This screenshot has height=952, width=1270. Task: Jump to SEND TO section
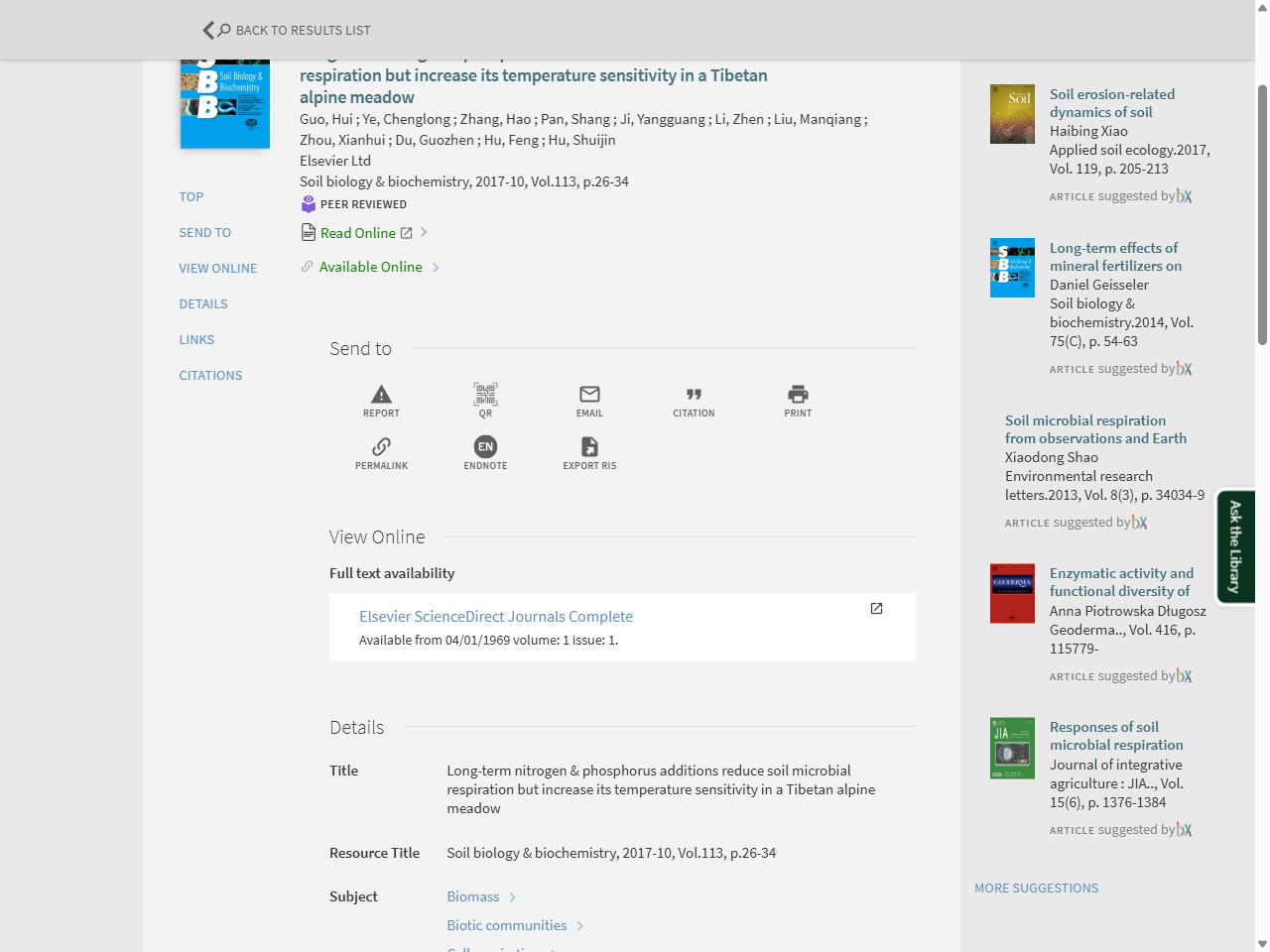point(205,233)
